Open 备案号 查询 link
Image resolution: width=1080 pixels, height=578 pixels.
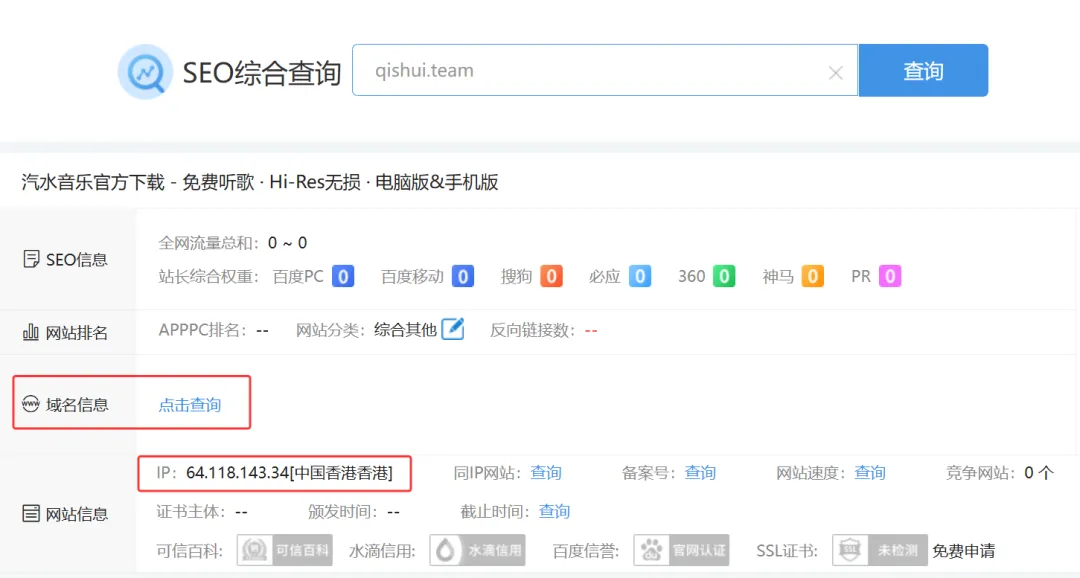tap(700, 473)
